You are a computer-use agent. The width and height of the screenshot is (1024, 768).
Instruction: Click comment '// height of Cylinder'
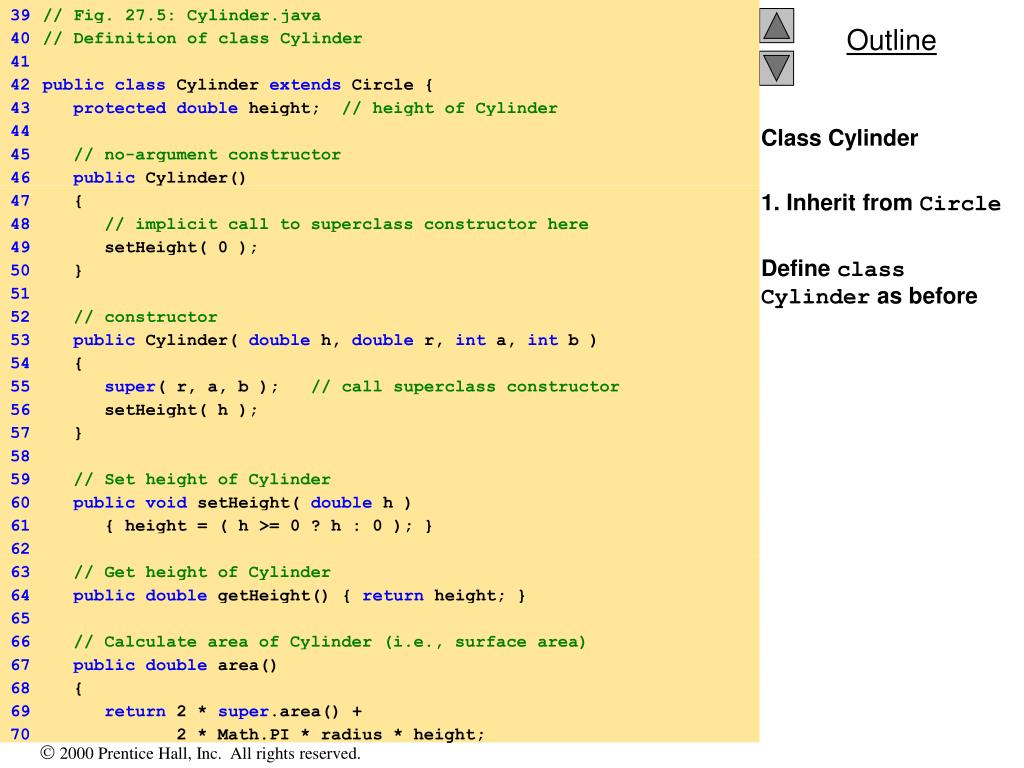pos(450,108)
